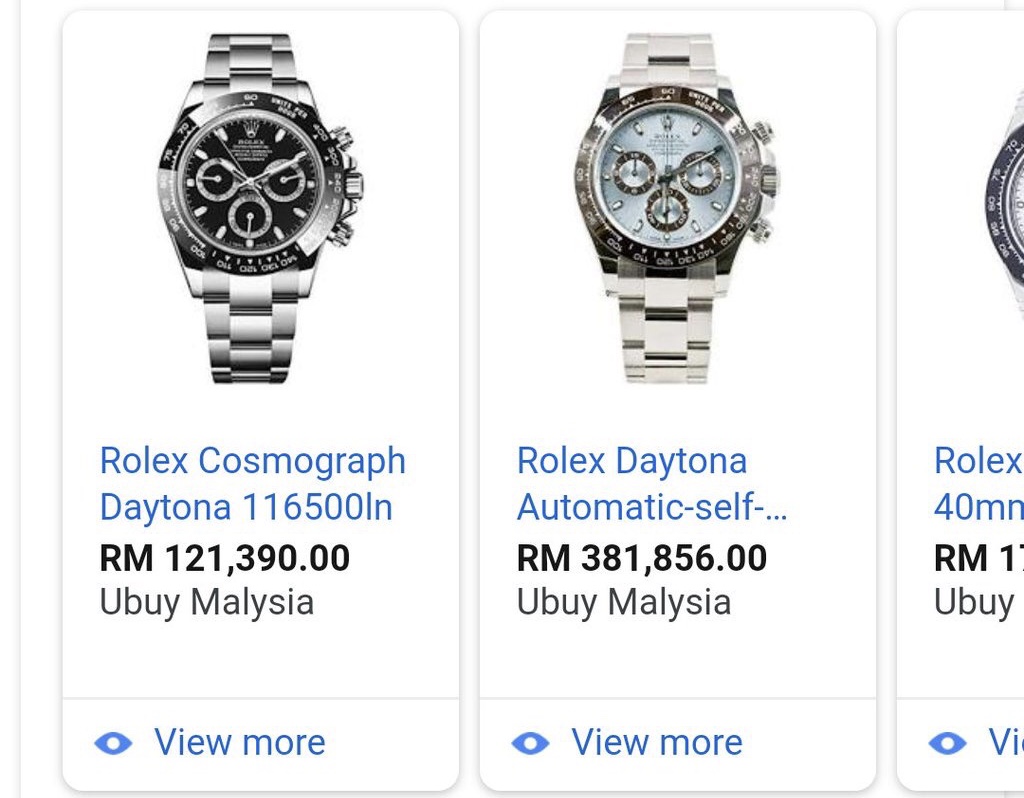Click eye icon on Cosmograph Daytona card

click(x=113, y=743)
